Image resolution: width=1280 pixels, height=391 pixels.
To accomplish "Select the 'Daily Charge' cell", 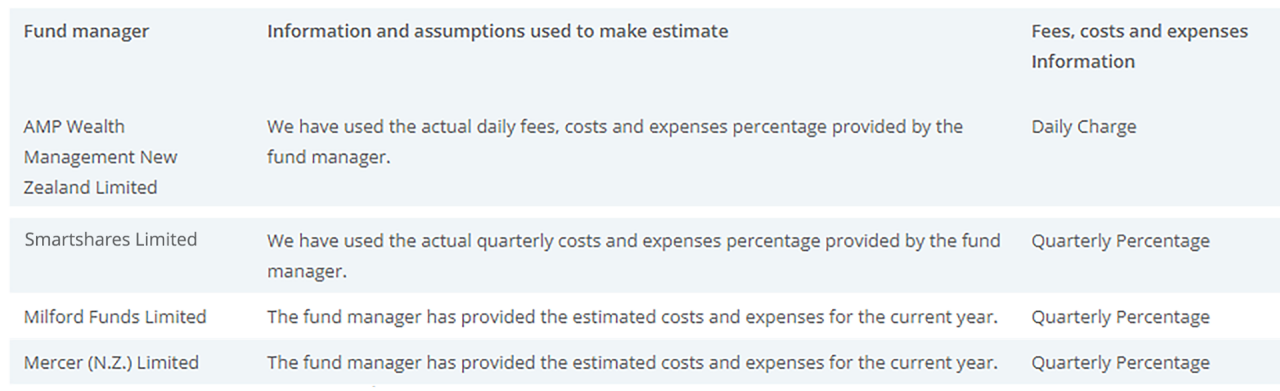I will click(x=1084, y=127).
